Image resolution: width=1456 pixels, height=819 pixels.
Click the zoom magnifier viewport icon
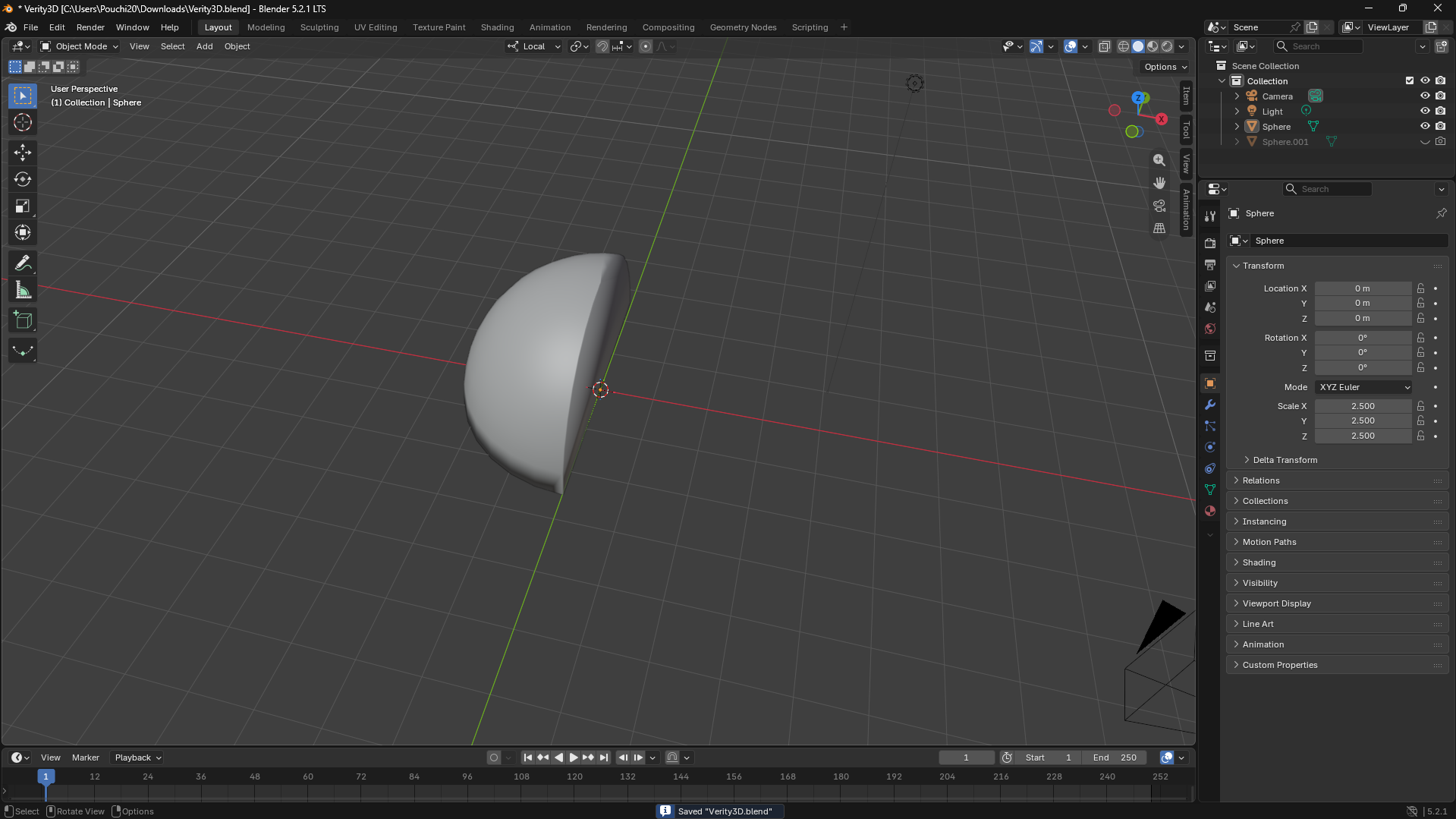(1159, 160)
